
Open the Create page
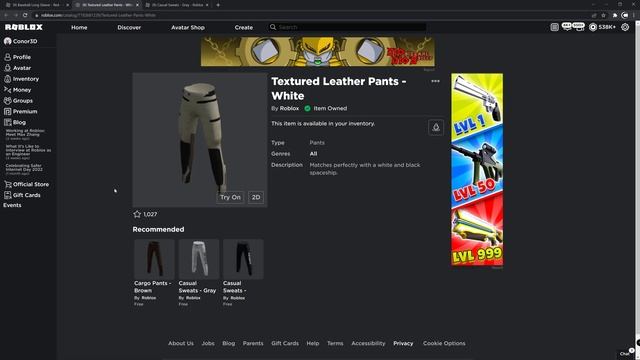pos(244,27)
